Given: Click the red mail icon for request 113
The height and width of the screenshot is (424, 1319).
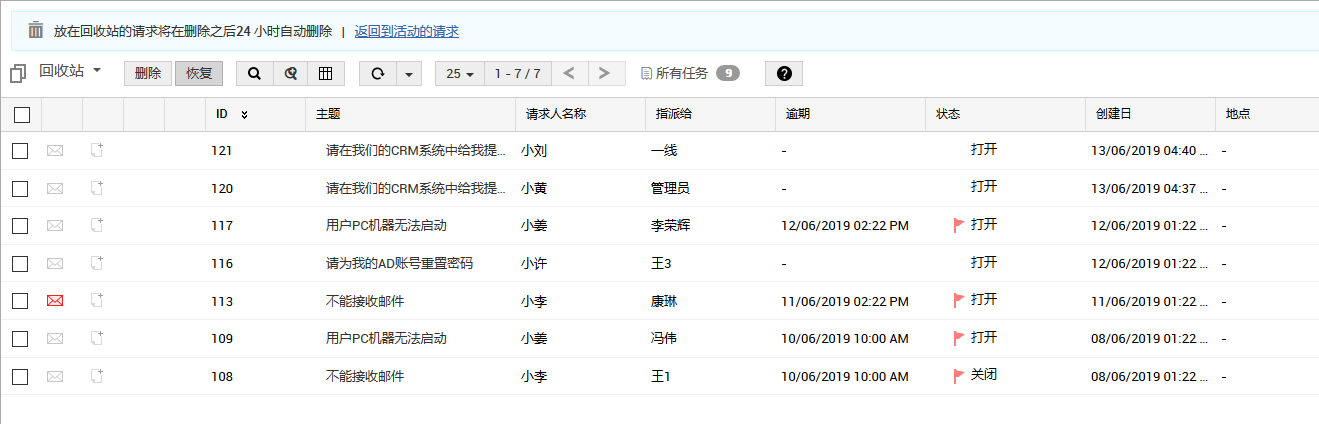Looking at the screenshot, I should coord(55,301).
